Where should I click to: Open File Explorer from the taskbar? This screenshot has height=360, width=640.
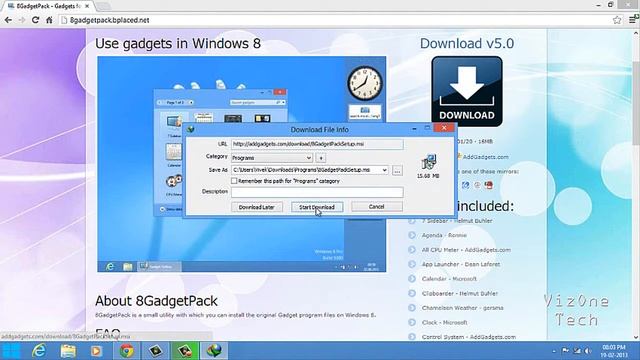point(68,351)
